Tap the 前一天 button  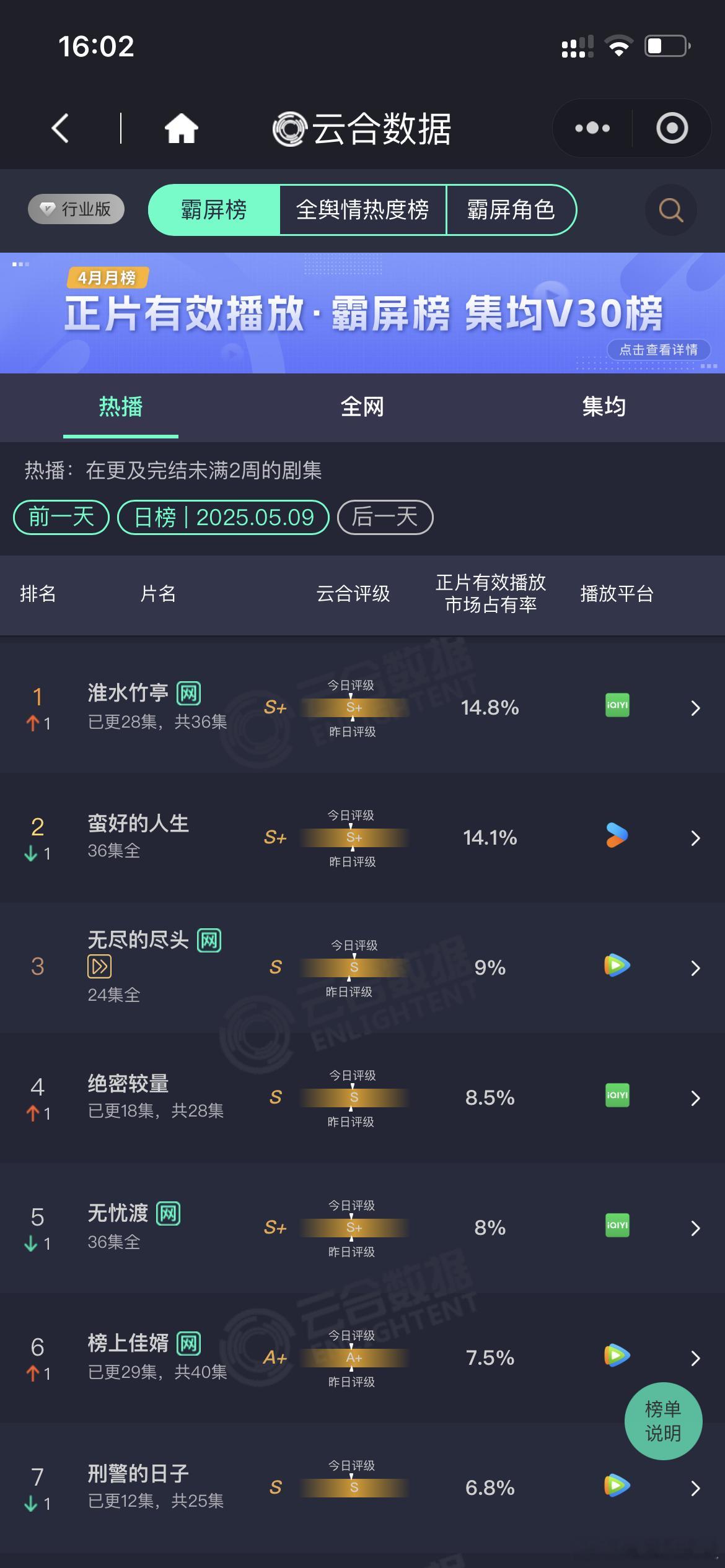click(x=61, y=517)
